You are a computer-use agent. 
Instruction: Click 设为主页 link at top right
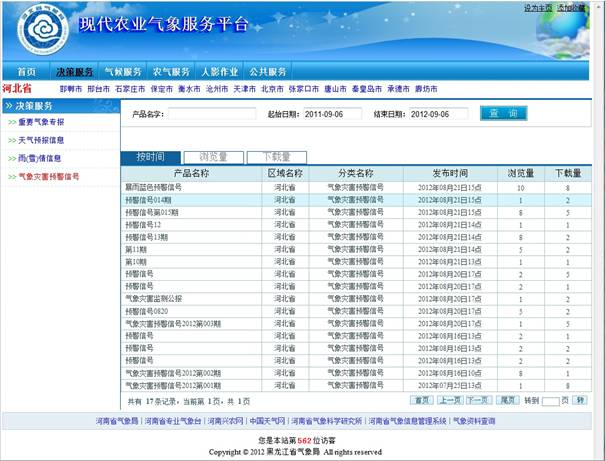538,7
